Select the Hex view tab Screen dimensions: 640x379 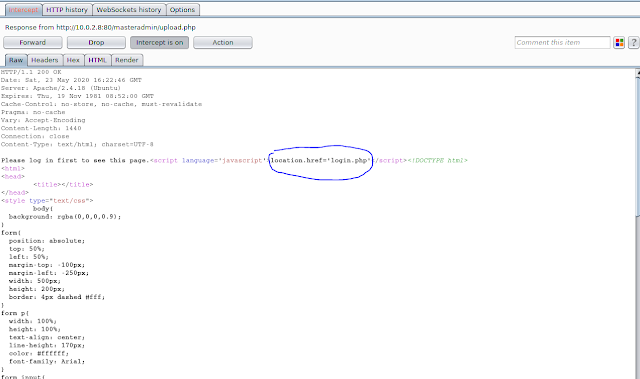click(x=73, y=60)
